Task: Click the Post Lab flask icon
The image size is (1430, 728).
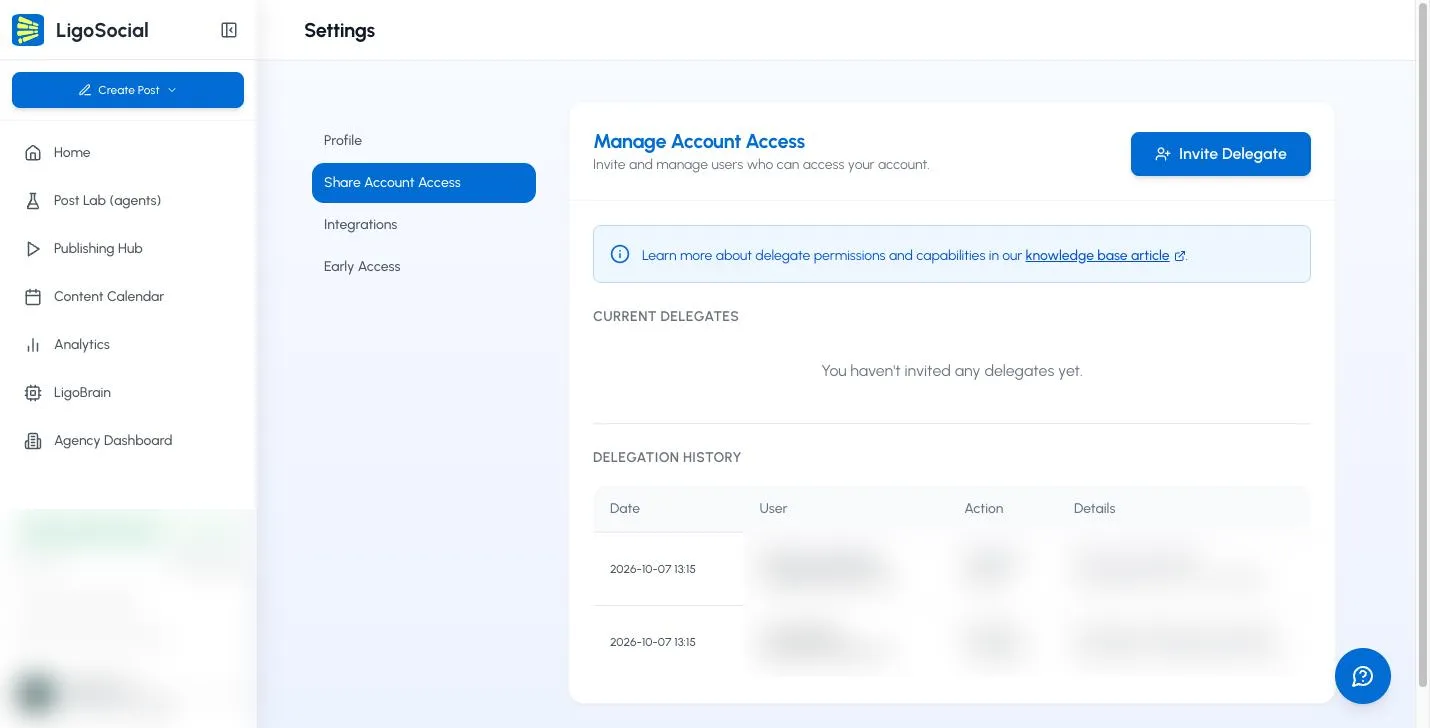Action: (x=33, y=201)
